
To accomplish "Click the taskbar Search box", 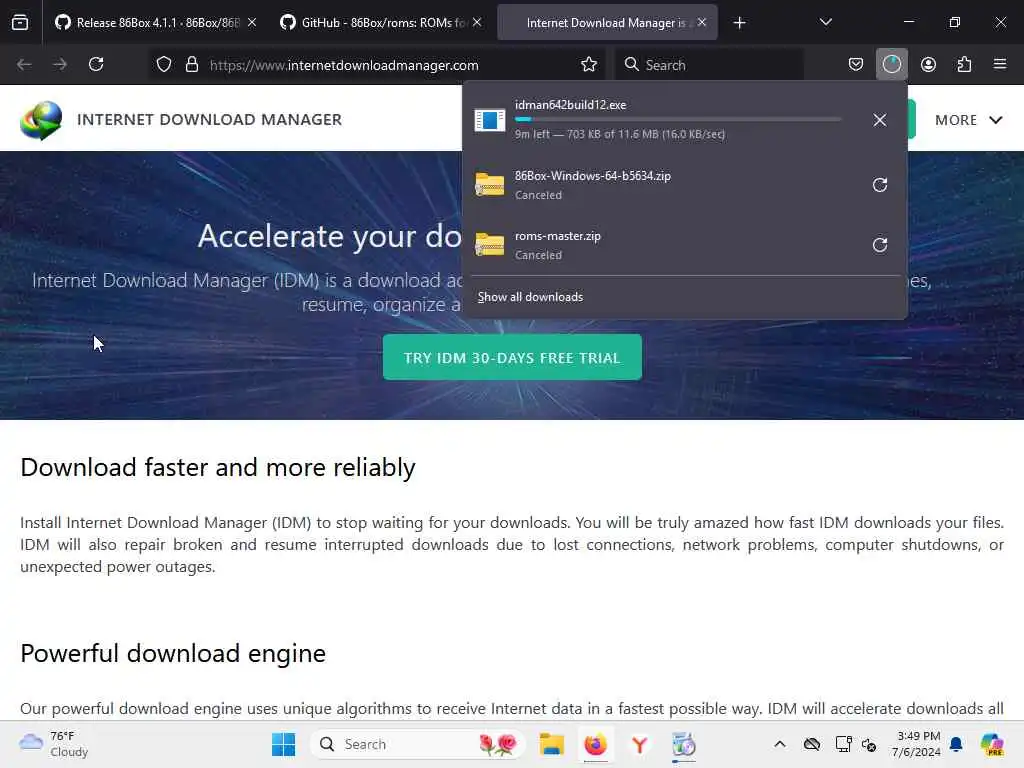I will click(418, 744).
